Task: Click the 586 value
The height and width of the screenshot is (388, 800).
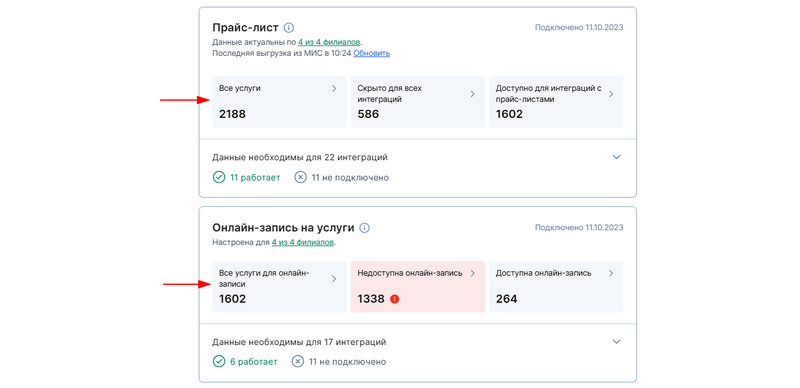Action: (368, 114)
